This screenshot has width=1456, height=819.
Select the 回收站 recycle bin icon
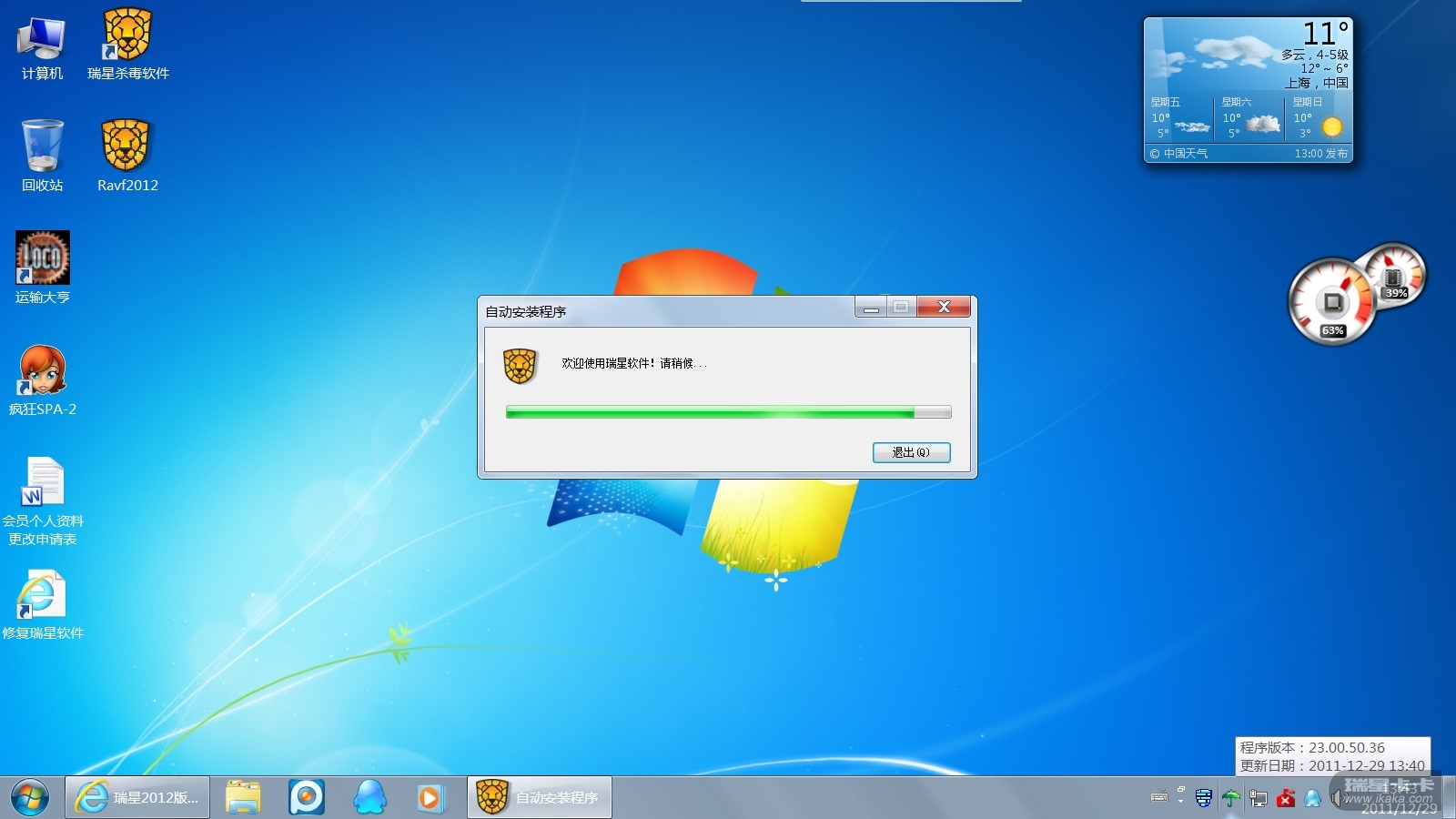(x=42, y=157)
